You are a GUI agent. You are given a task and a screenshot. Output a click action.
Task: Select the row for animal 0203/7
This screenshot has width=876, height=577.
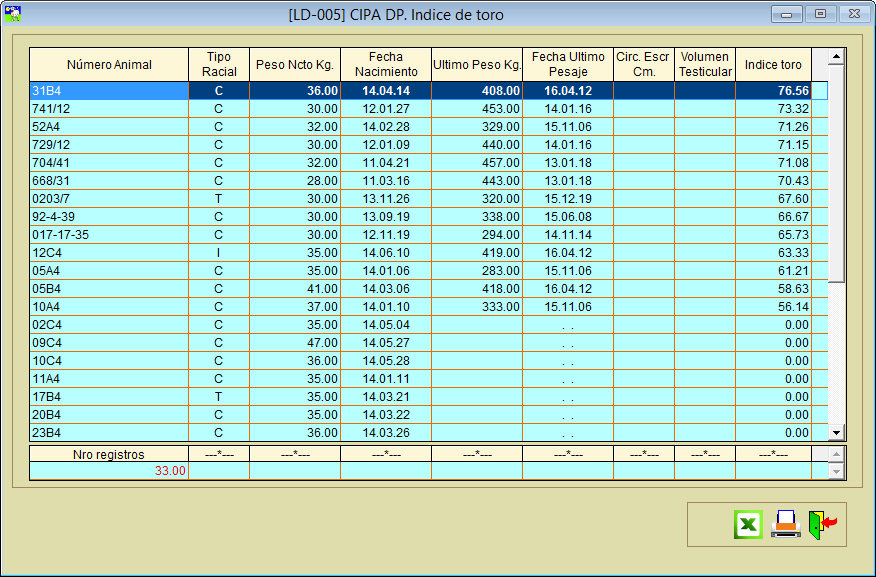click(109, 199)
